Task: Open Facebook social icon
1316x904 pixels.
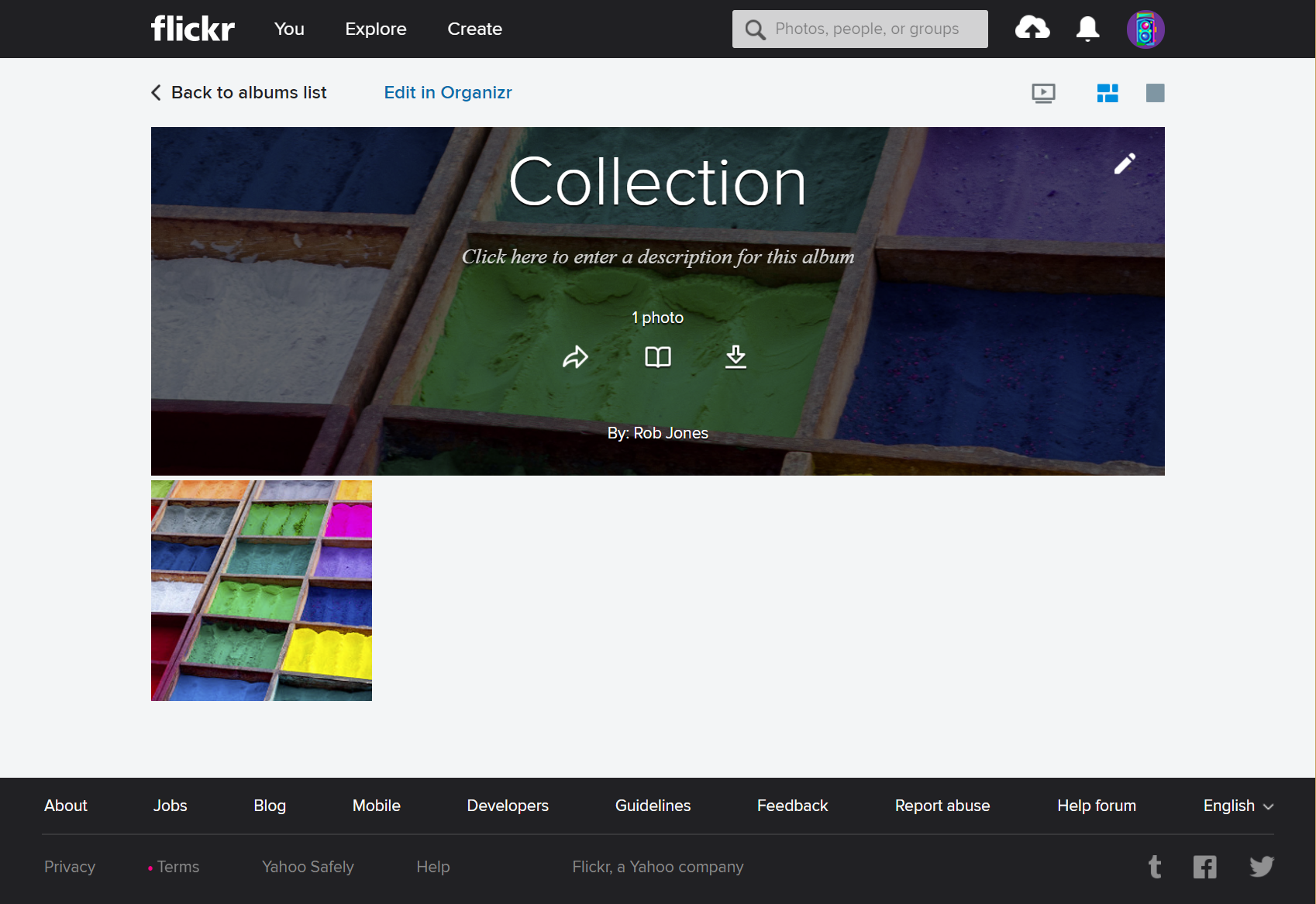Action: [1204, 867]
